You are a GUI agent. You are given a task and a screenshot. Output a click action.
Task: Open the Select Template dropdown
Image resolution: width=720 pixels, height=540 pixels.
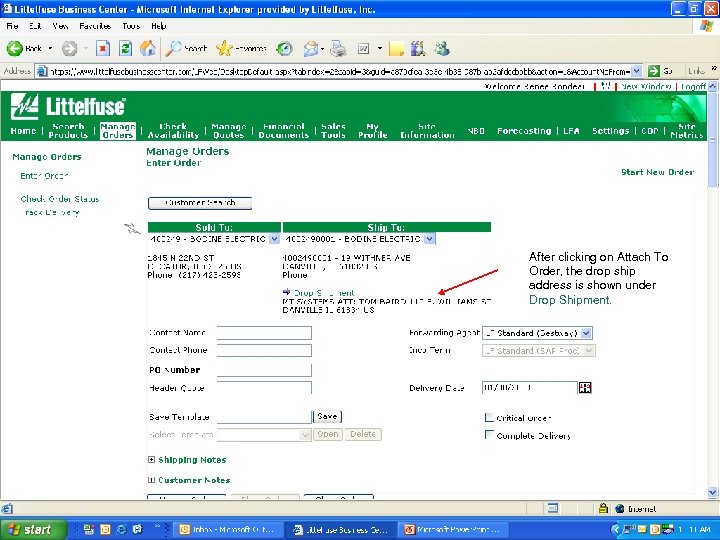305,434
